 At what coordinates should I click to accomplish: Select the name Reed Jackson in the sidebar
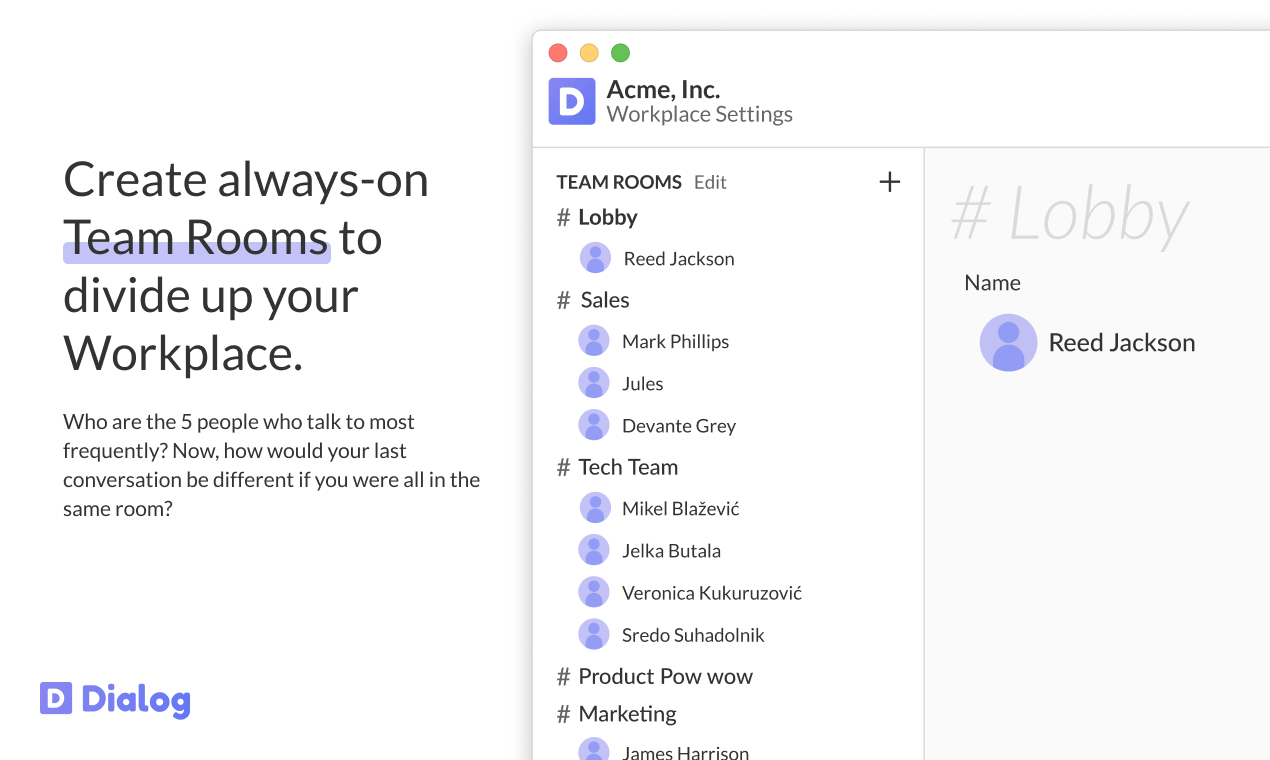pyautogui.click(x=679, y=259)
